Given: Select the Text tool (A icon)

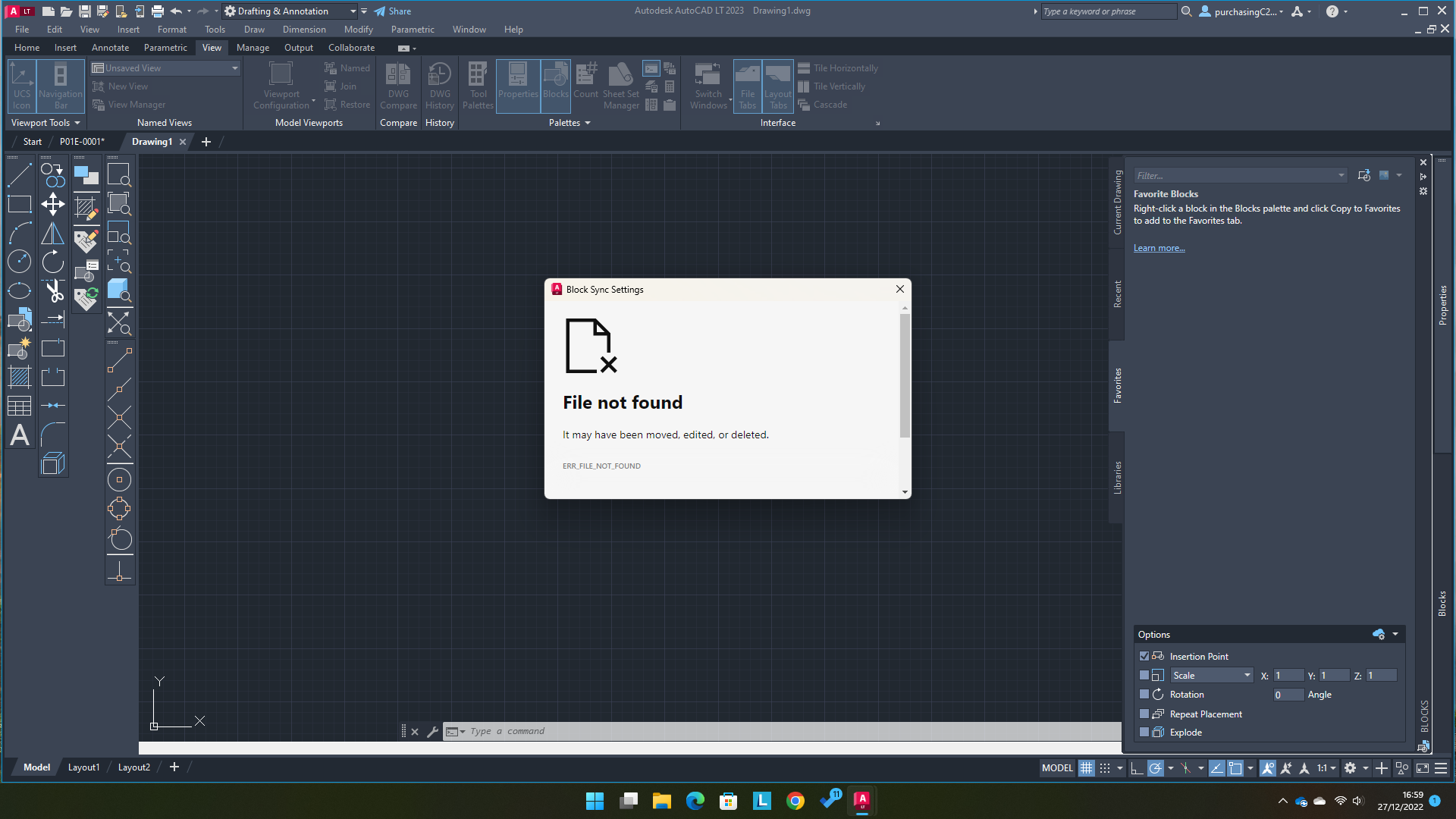Looking at the screenshot, I should click(19, 435).
